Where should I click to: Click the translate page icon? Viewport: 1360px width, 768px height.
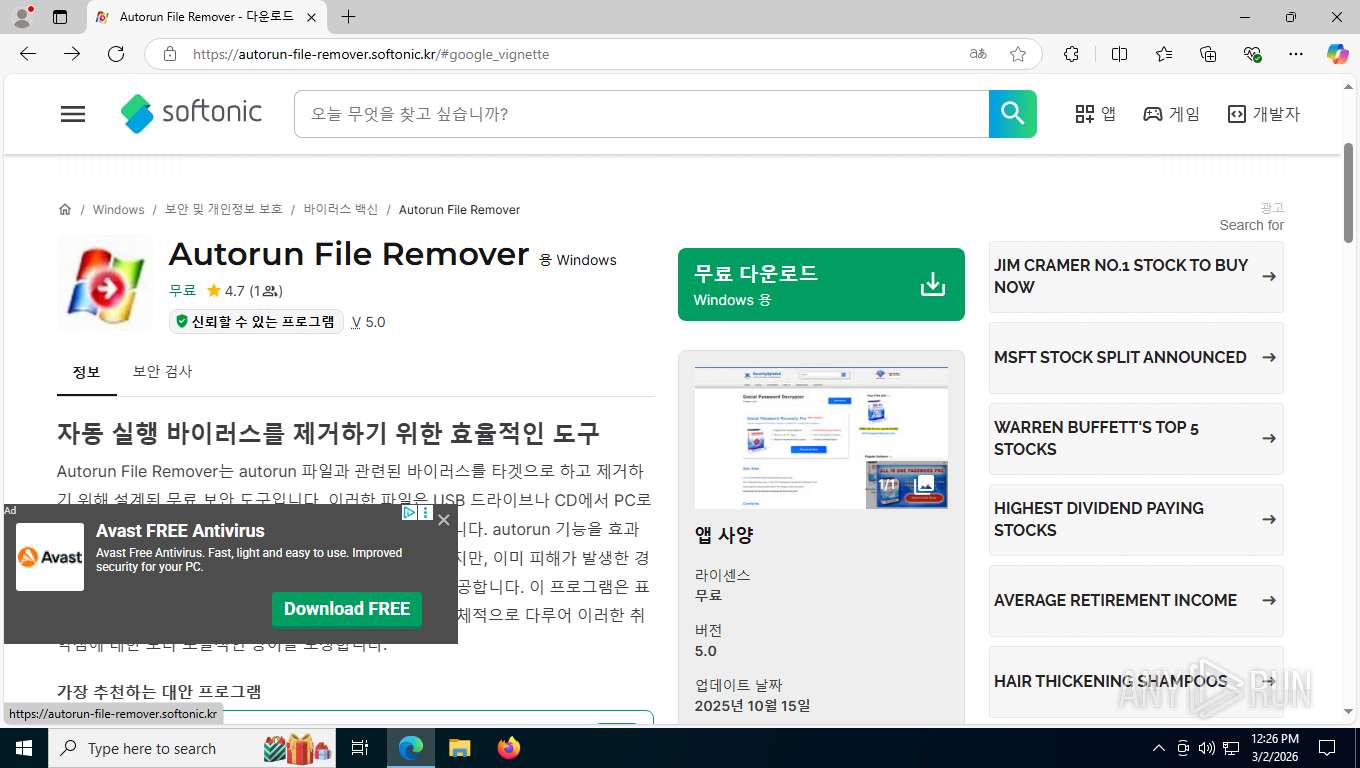[978, 54]
